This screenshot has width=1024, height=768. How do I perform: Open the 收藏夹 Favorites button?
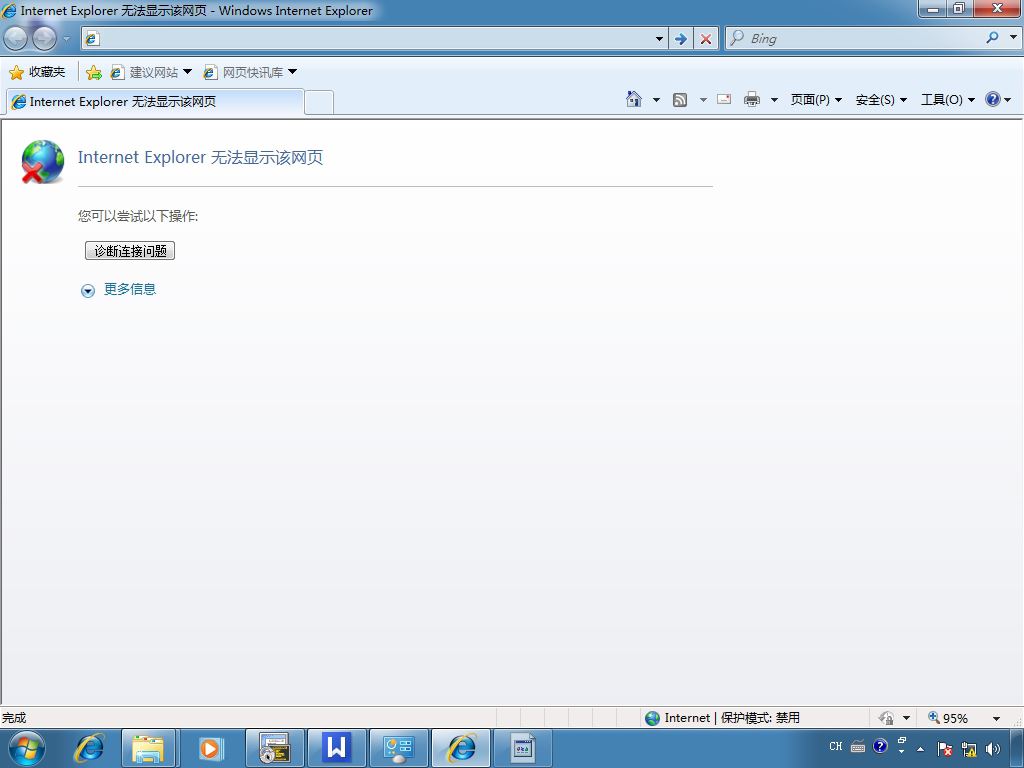[37, 72]
